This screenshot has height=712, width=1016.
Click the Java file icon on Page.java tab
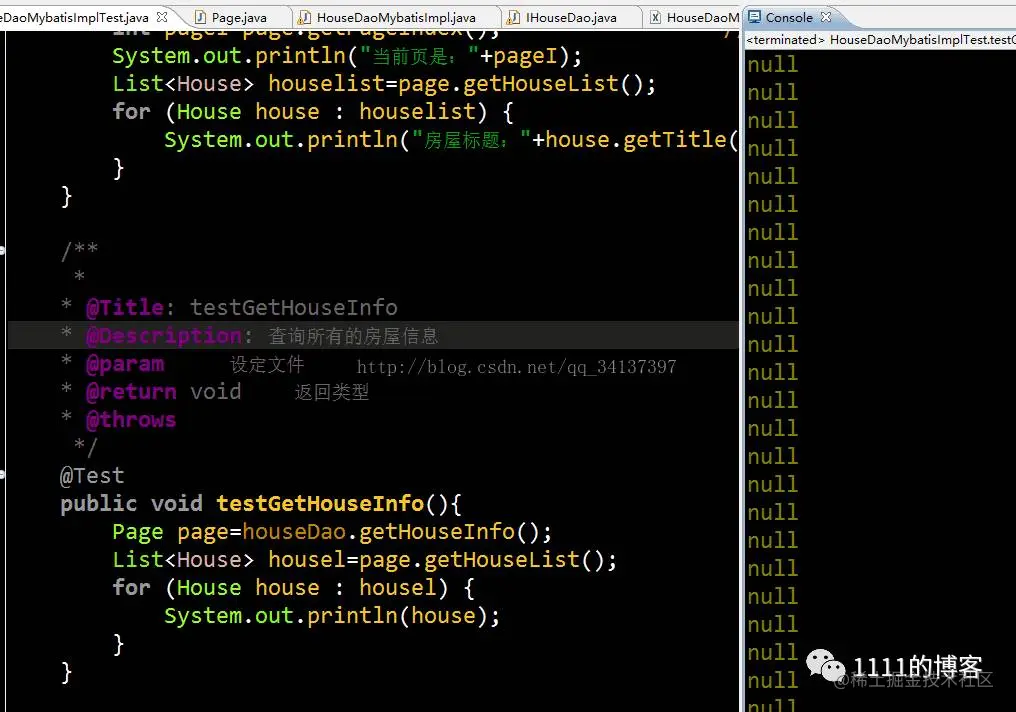point(201,17)
